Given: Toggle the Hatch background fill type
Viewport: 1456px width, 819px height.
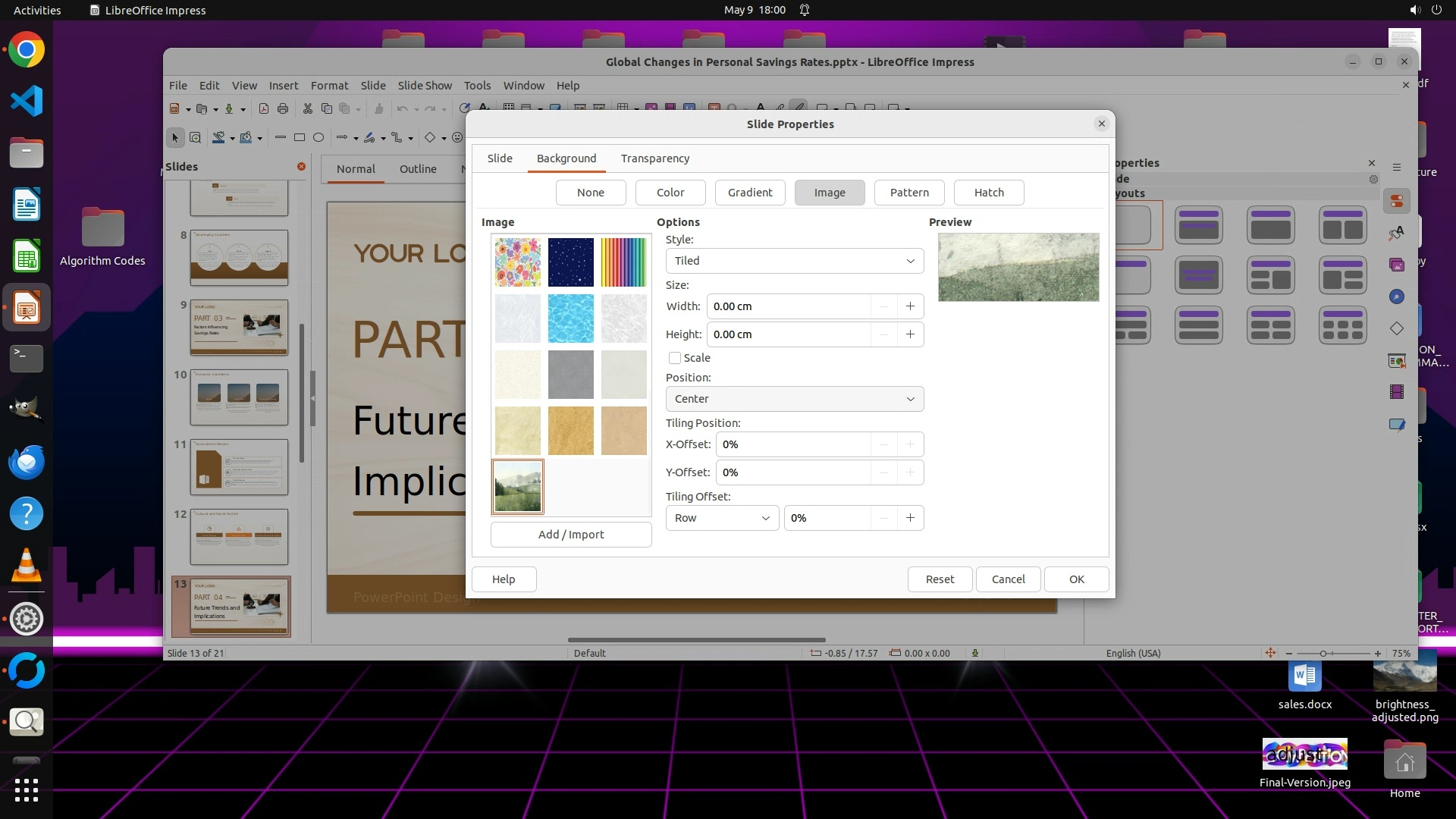Looking at the screenshot, I should click(x=989, y=193).
